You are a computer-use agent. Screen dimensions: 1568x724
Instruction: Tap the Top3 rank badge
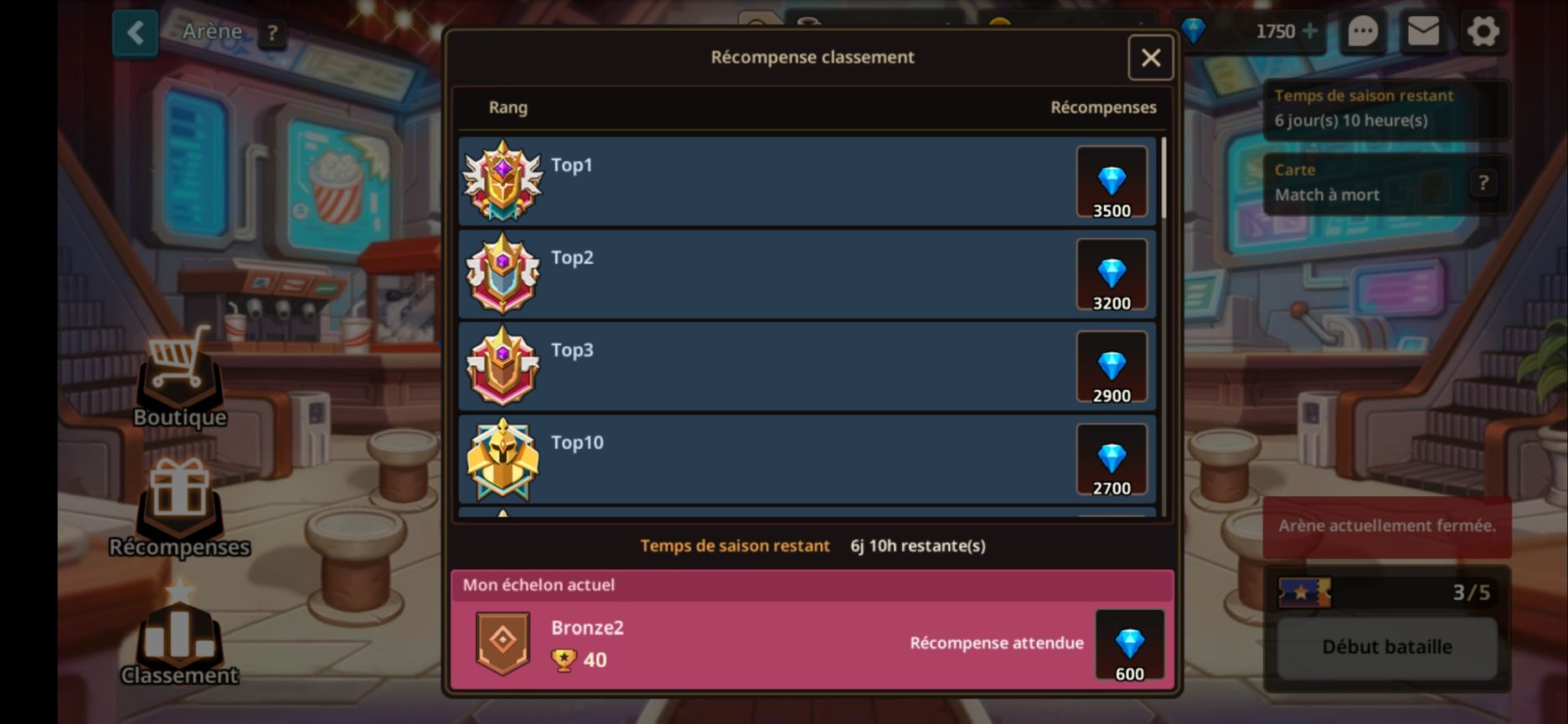503,365
